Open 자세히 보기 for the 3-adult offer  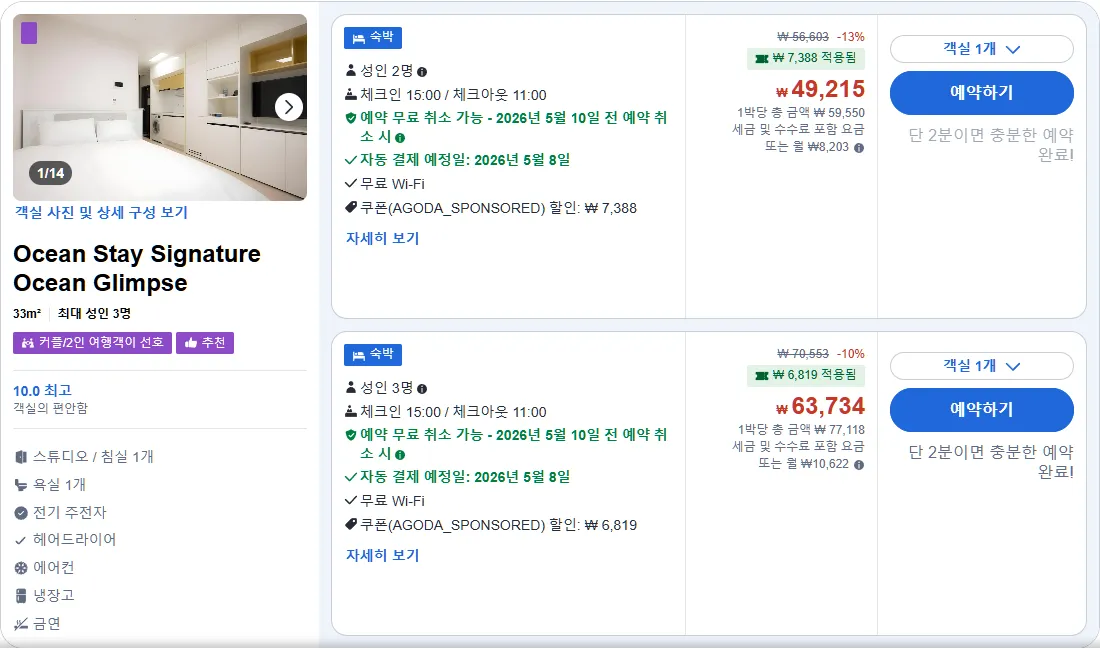382,556
